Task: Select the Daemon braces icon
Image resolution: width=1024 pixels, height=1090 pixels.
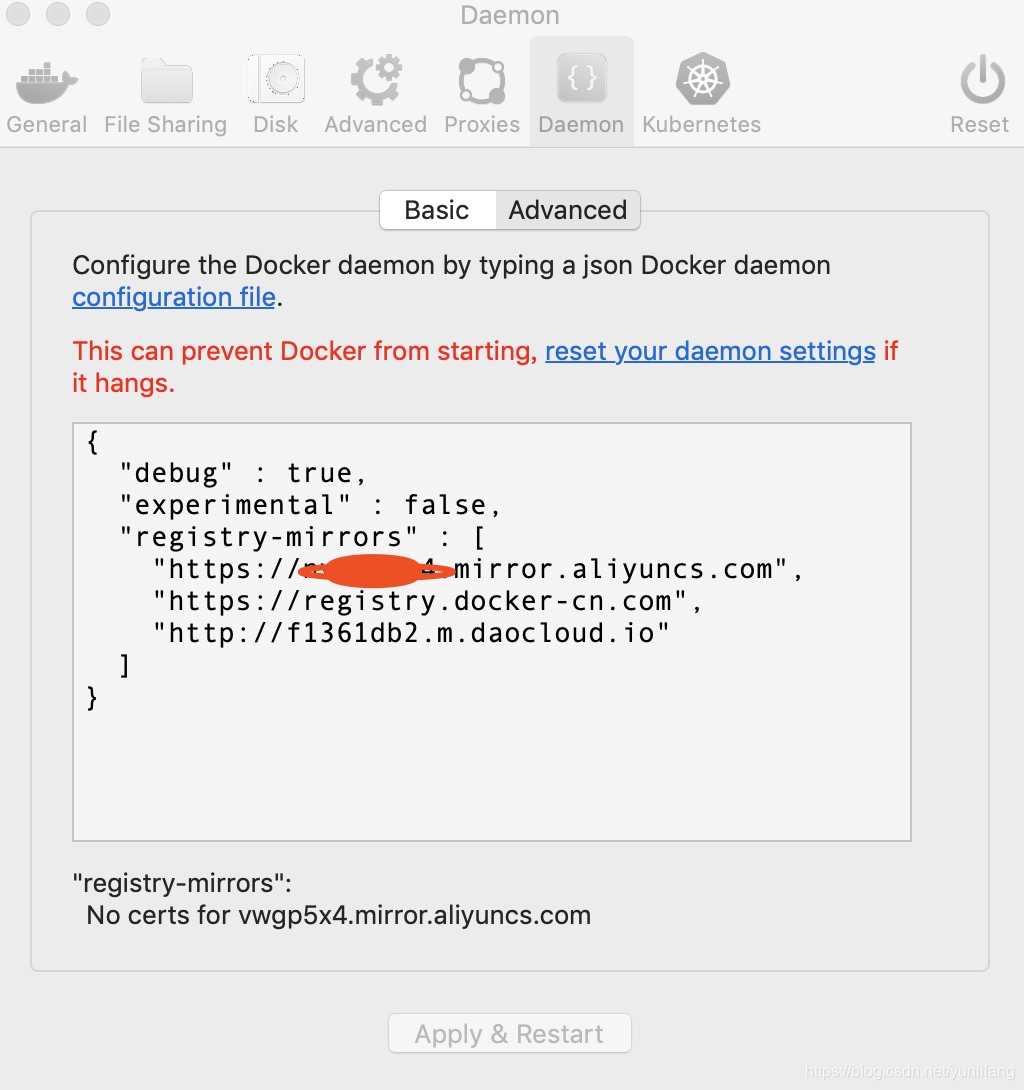Action: coord(582,78)
